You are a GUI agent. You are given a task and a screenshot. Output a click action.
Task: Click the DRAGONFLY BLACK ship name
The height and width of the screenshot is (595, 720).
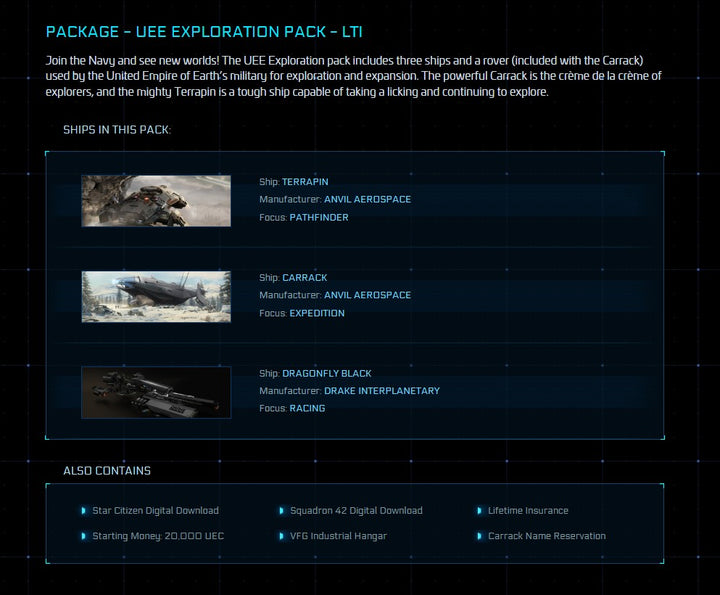point(326,373)
